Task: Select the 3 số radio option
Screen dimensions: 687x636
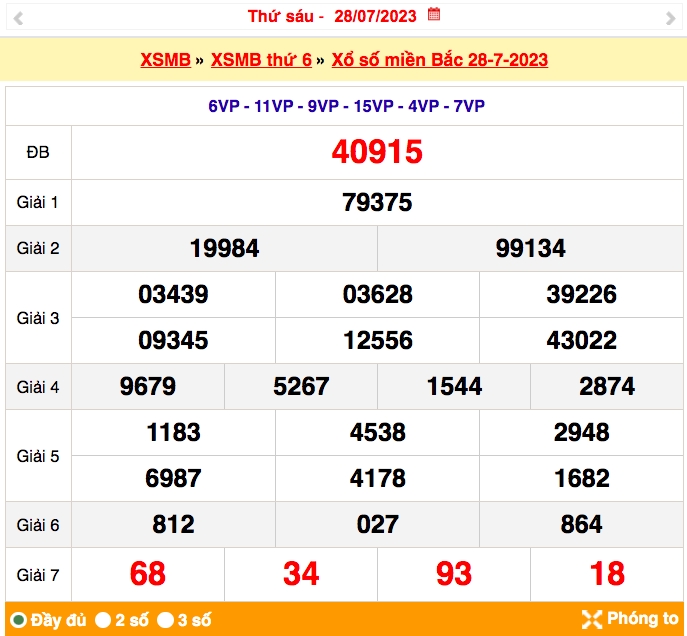Action: pyautogui.click(x=166, y=620)
